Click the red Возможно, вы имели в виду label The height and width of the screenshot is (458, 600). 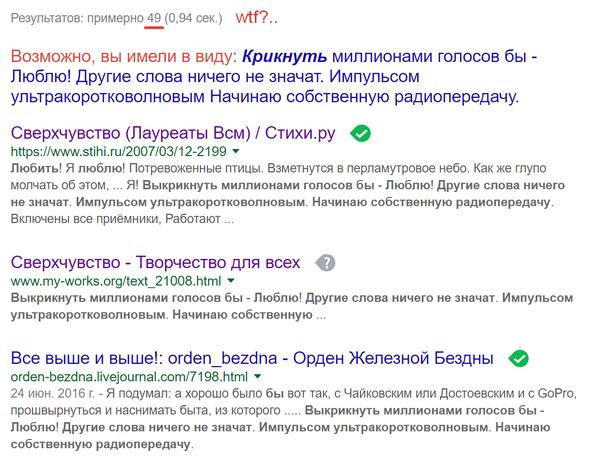124,58
